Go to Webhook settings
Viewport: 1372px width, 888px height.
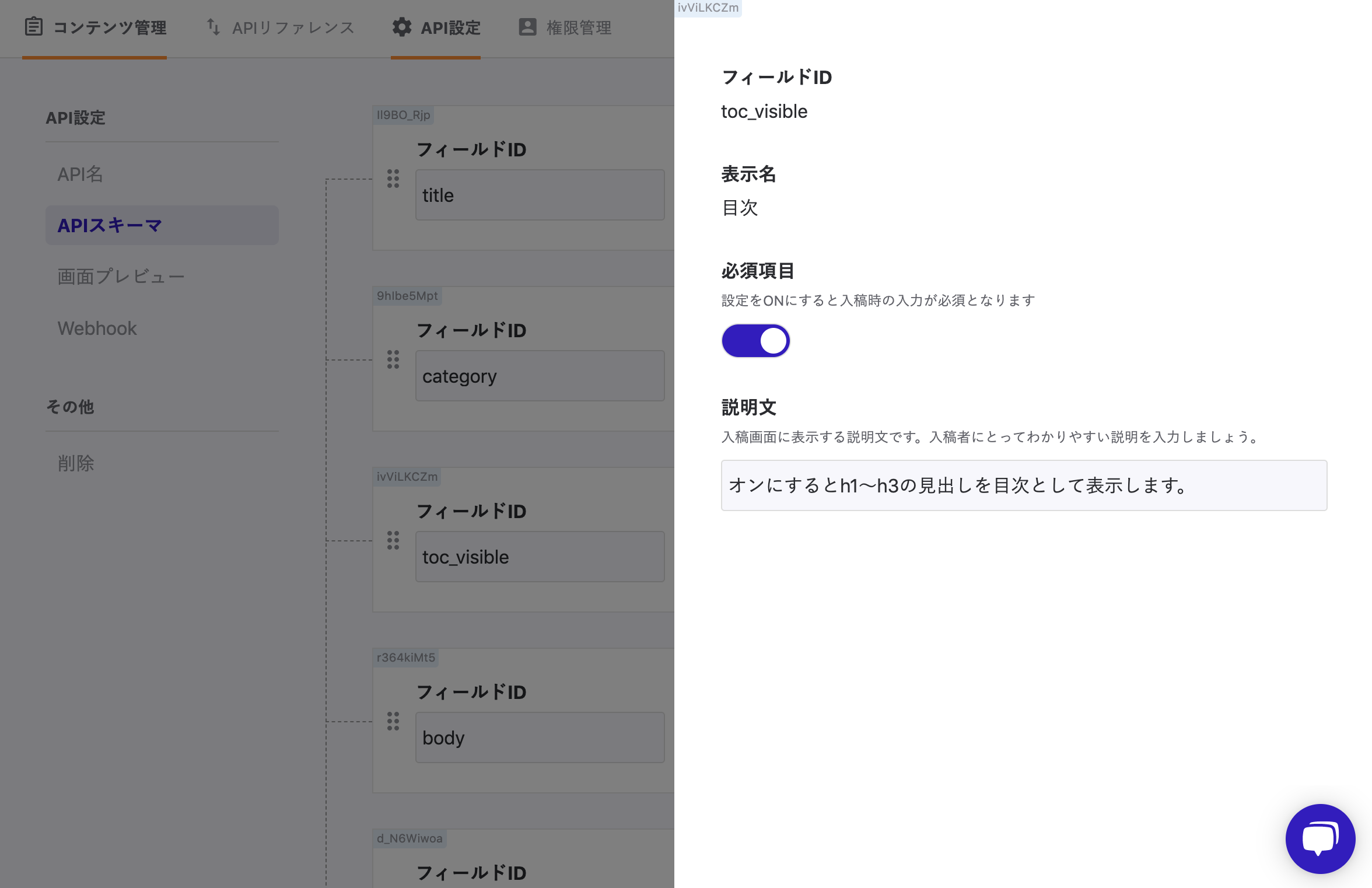97,328
